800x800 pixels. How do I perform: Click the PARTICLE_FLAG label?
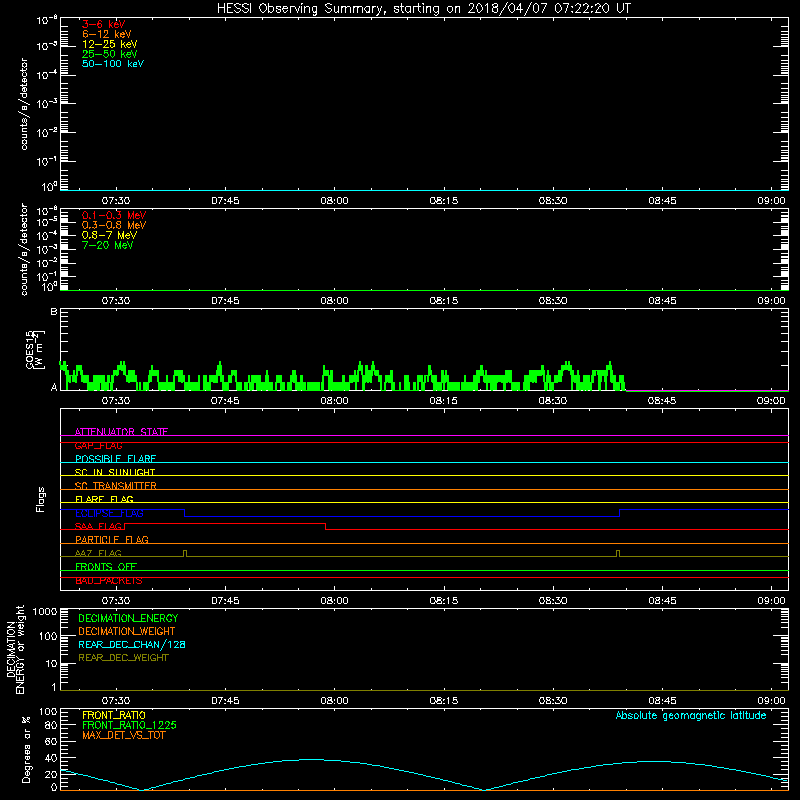coord(112,539)
